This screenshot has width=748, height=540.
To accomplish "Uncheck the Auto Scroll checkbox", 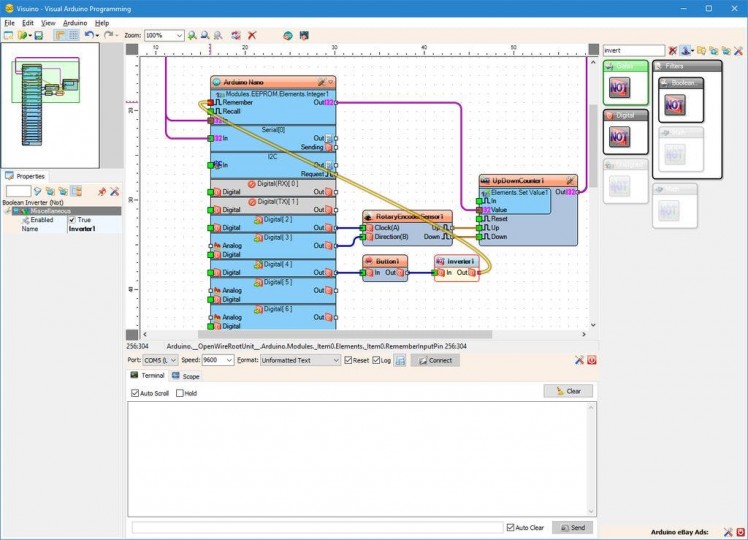I will tap(136, 393).
